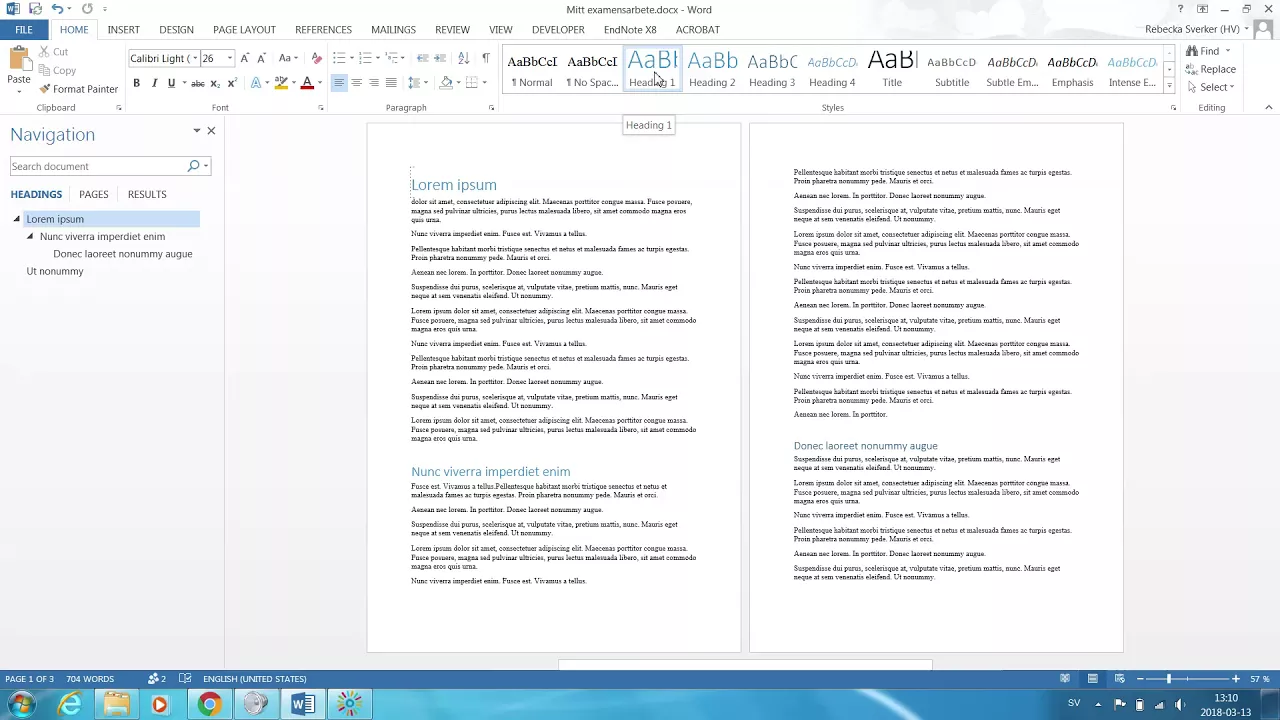Viewport: 1280px width, 720px height.
Task: Toggle Strikethrough formatting
Action: pyautogui.click(x=198, y=83)
